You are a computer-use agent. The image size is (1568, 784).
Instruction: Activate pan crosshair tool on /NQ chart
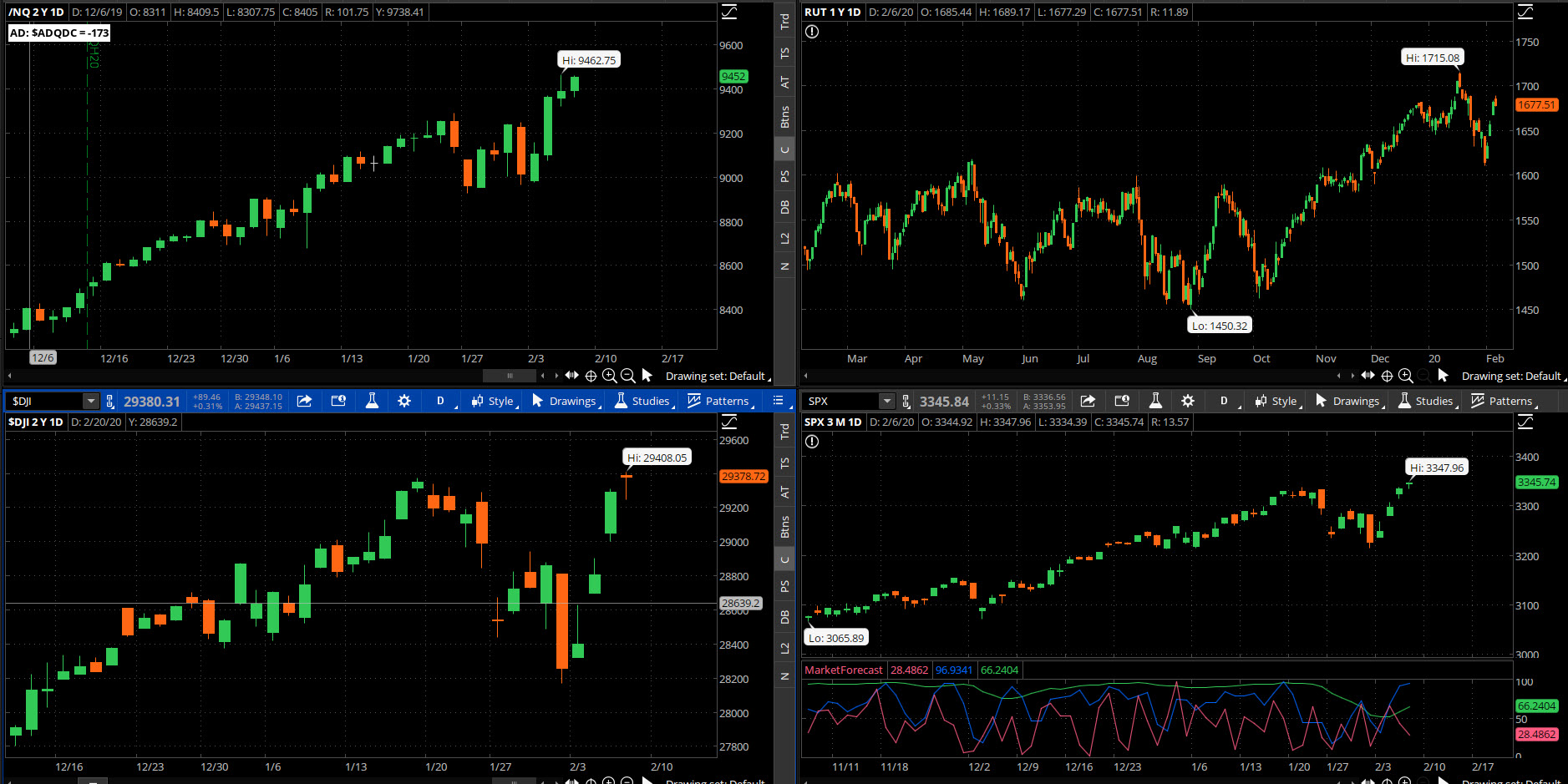[591, 376]
